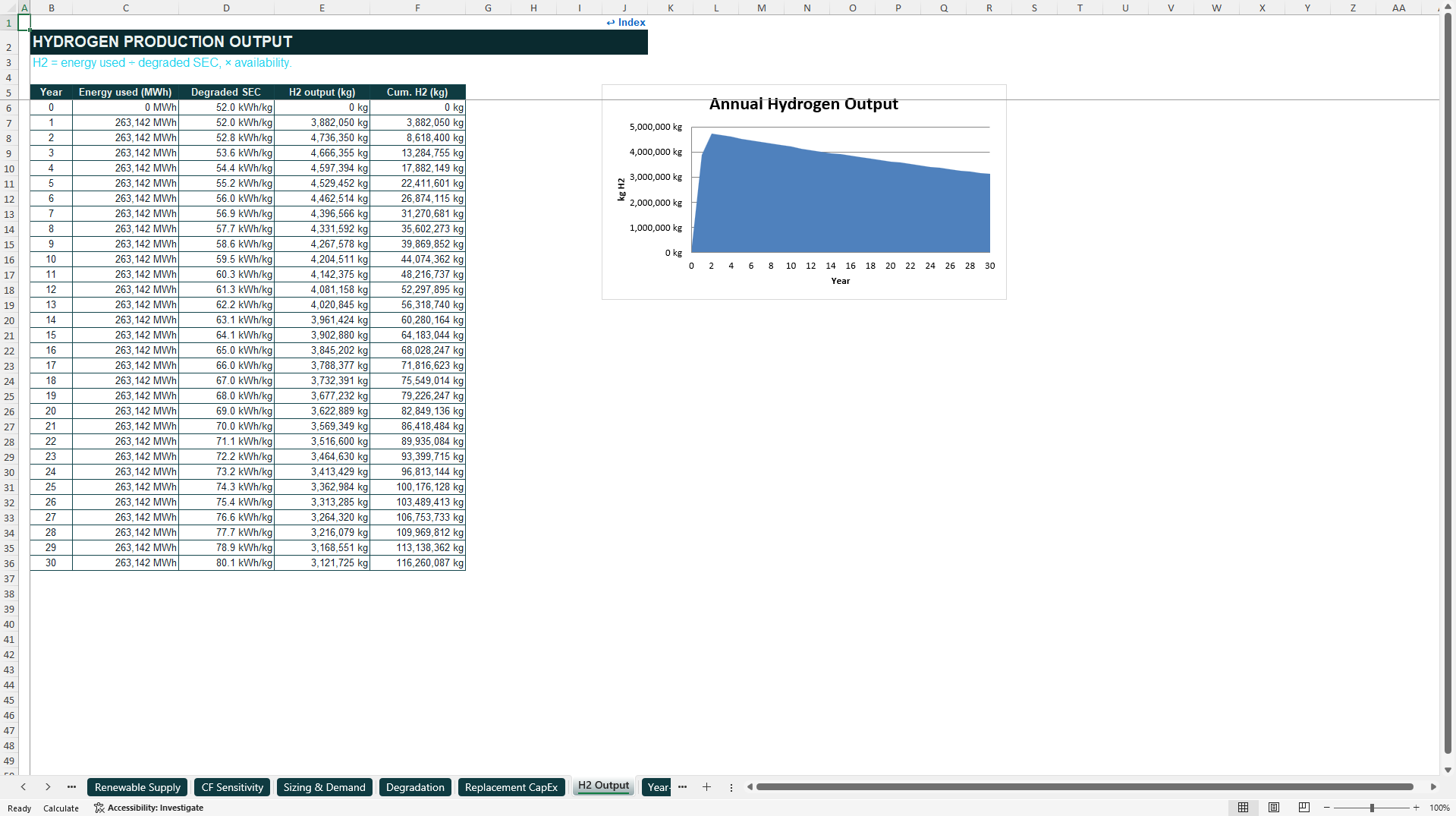Switch to Normal view
This screenshot has width=1456, height=816.
[x=1243, y=808]
